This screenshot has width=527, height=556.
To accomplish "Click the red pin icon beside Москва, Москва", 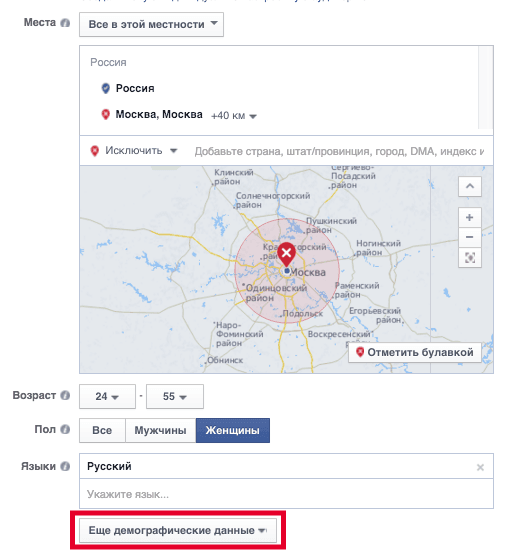I will point(105,115).
